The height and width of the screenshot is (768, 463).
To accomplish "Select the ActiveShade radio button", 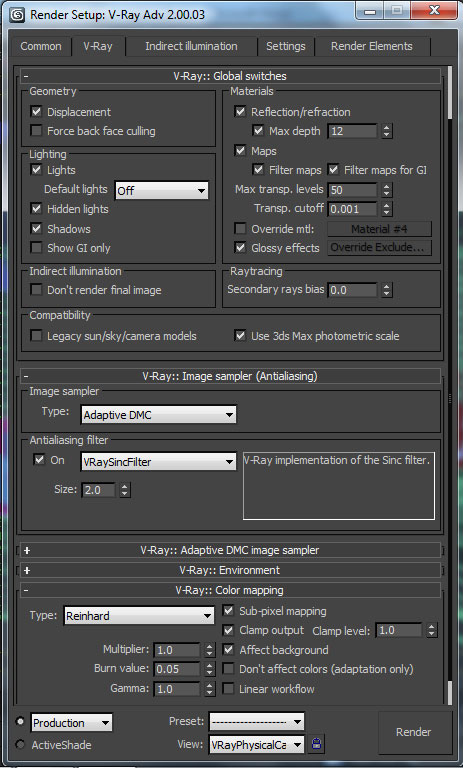I will tap(20, 744).
